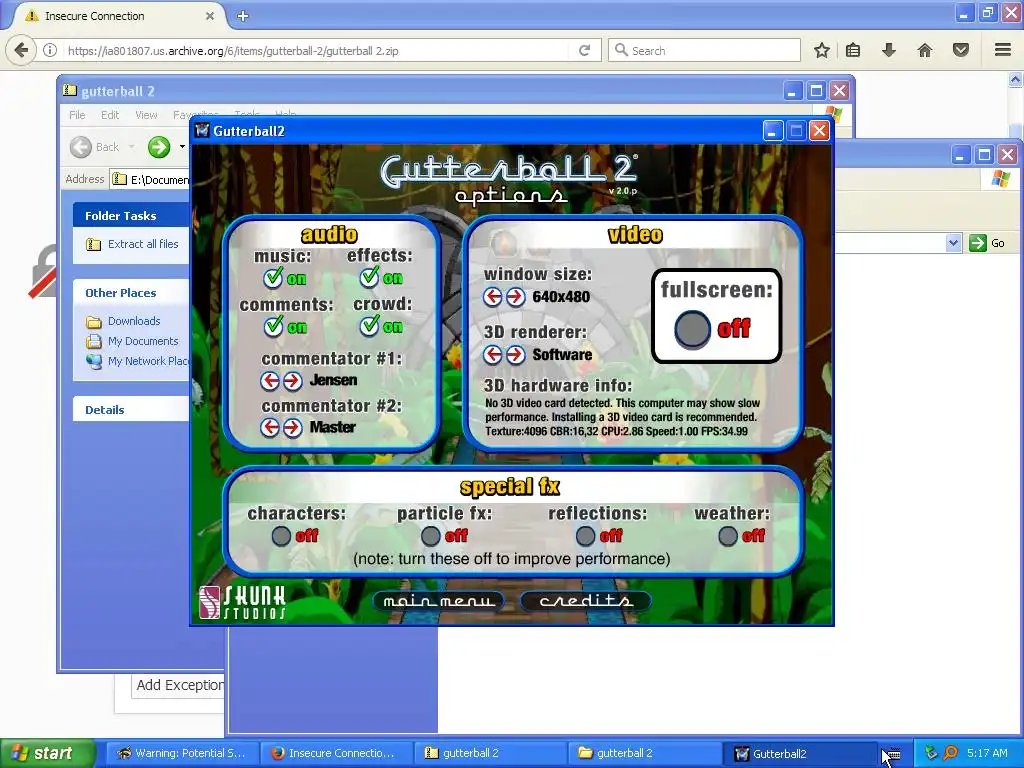Viewport: 1024px width, 768px height.
Task: Open a new Firefox tab
Action: tap(243, 16)
